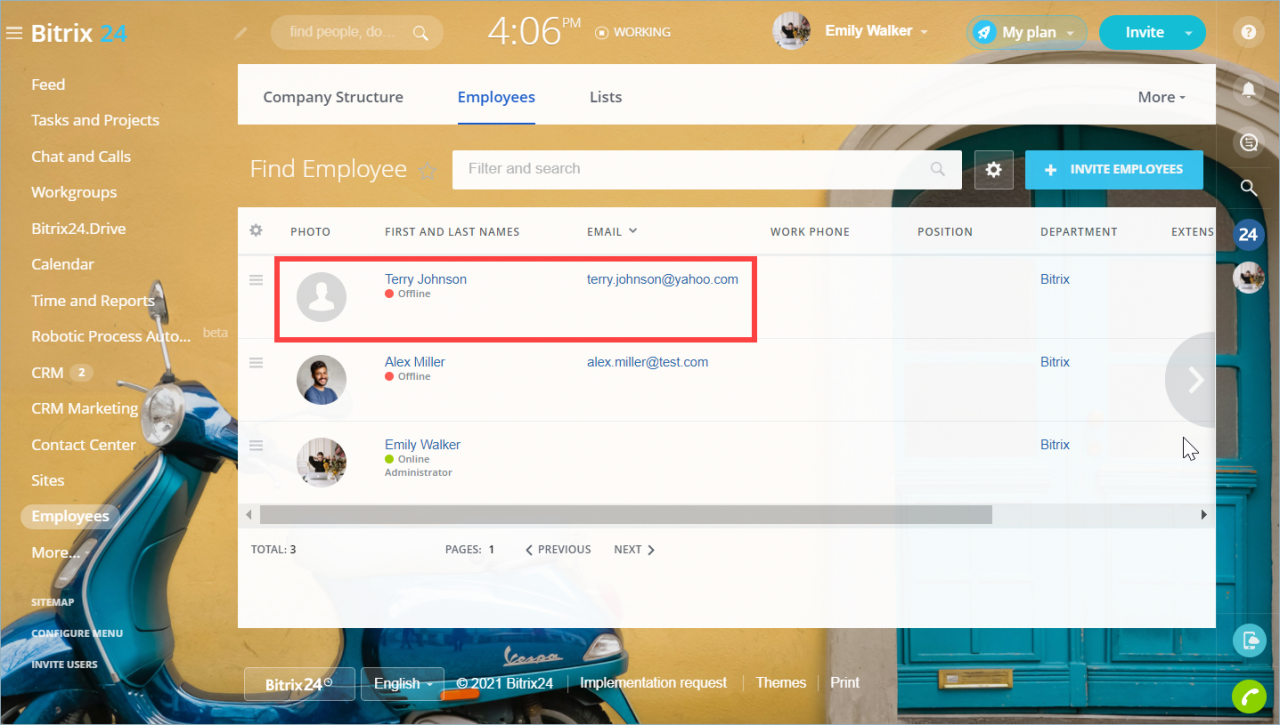Toggle the WORKING status indicator
This screenshot has width=1280, height=725.
point(633,32)
